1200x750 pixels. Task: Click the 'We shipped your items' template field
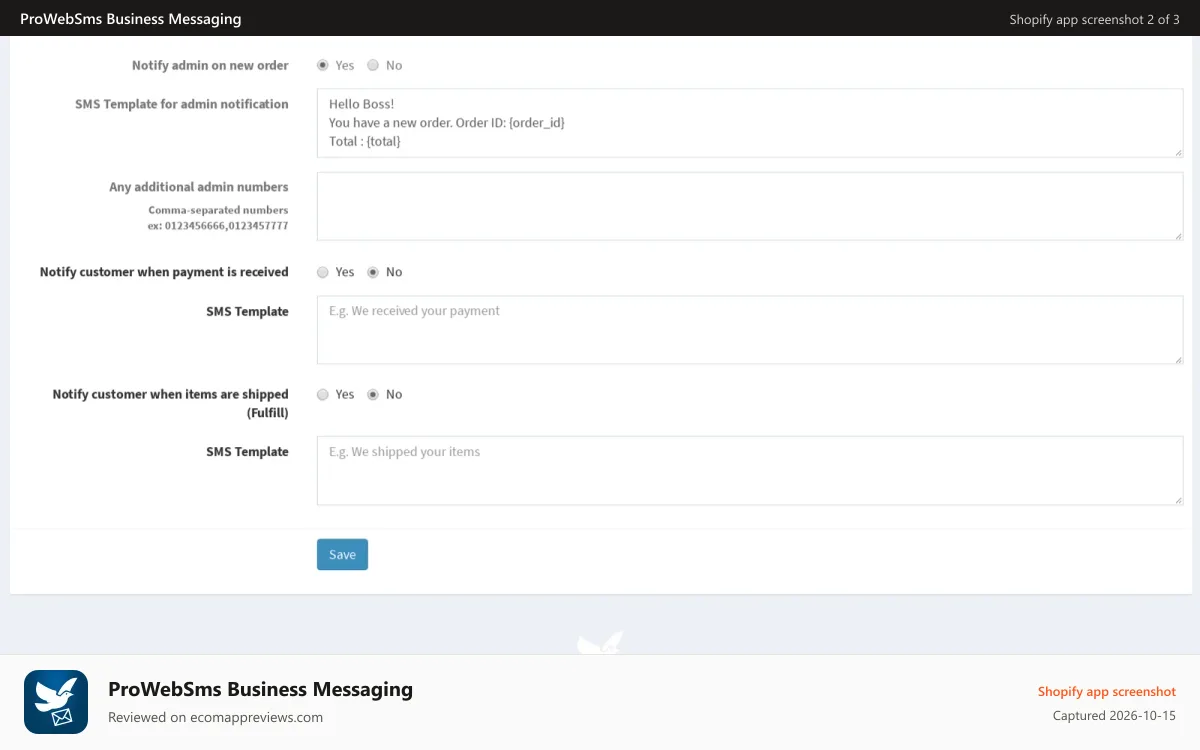point(750,470)
